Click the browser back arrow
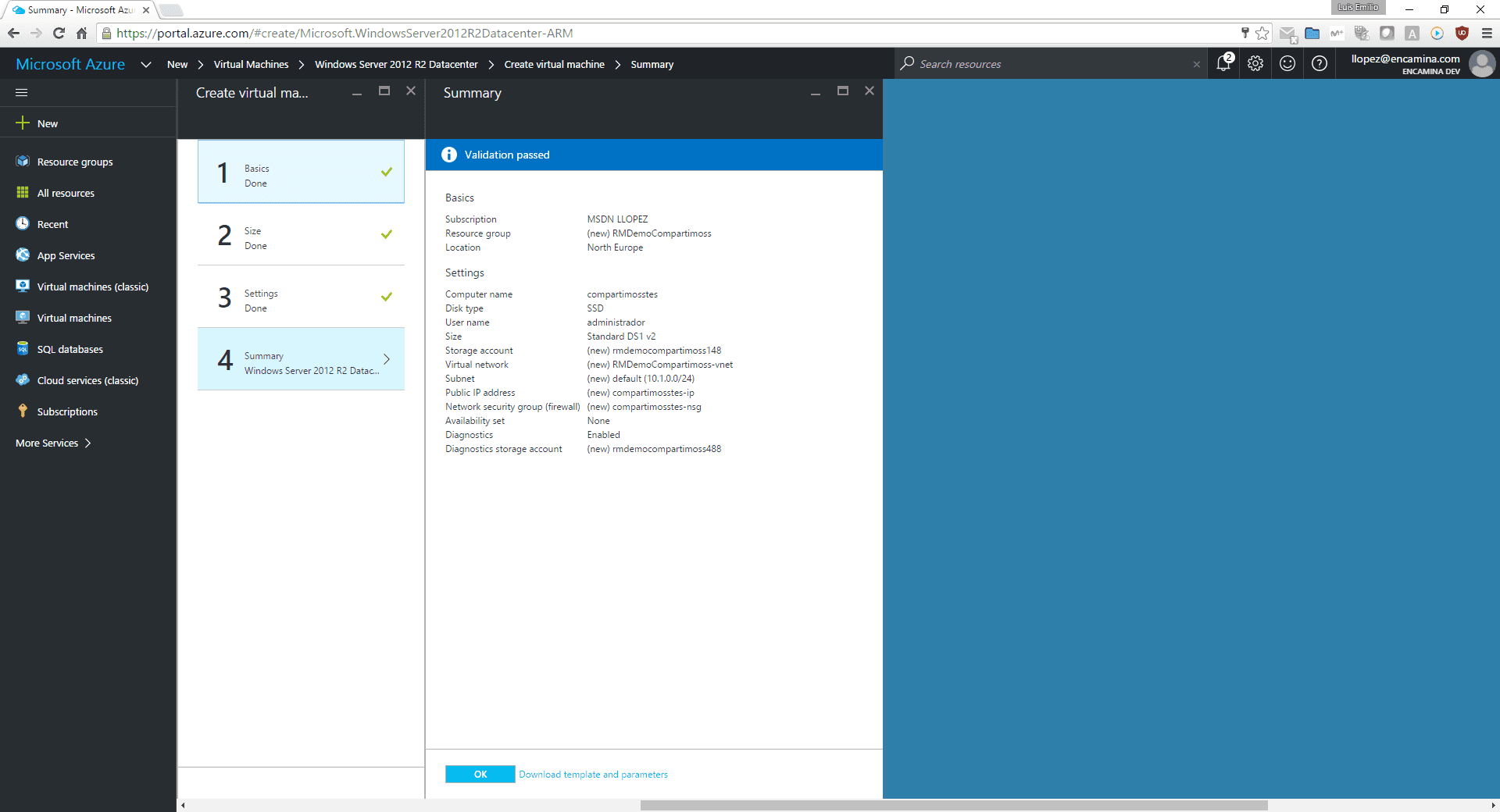The height and width of the screenshot is (812, 1500). pos(13,34)
